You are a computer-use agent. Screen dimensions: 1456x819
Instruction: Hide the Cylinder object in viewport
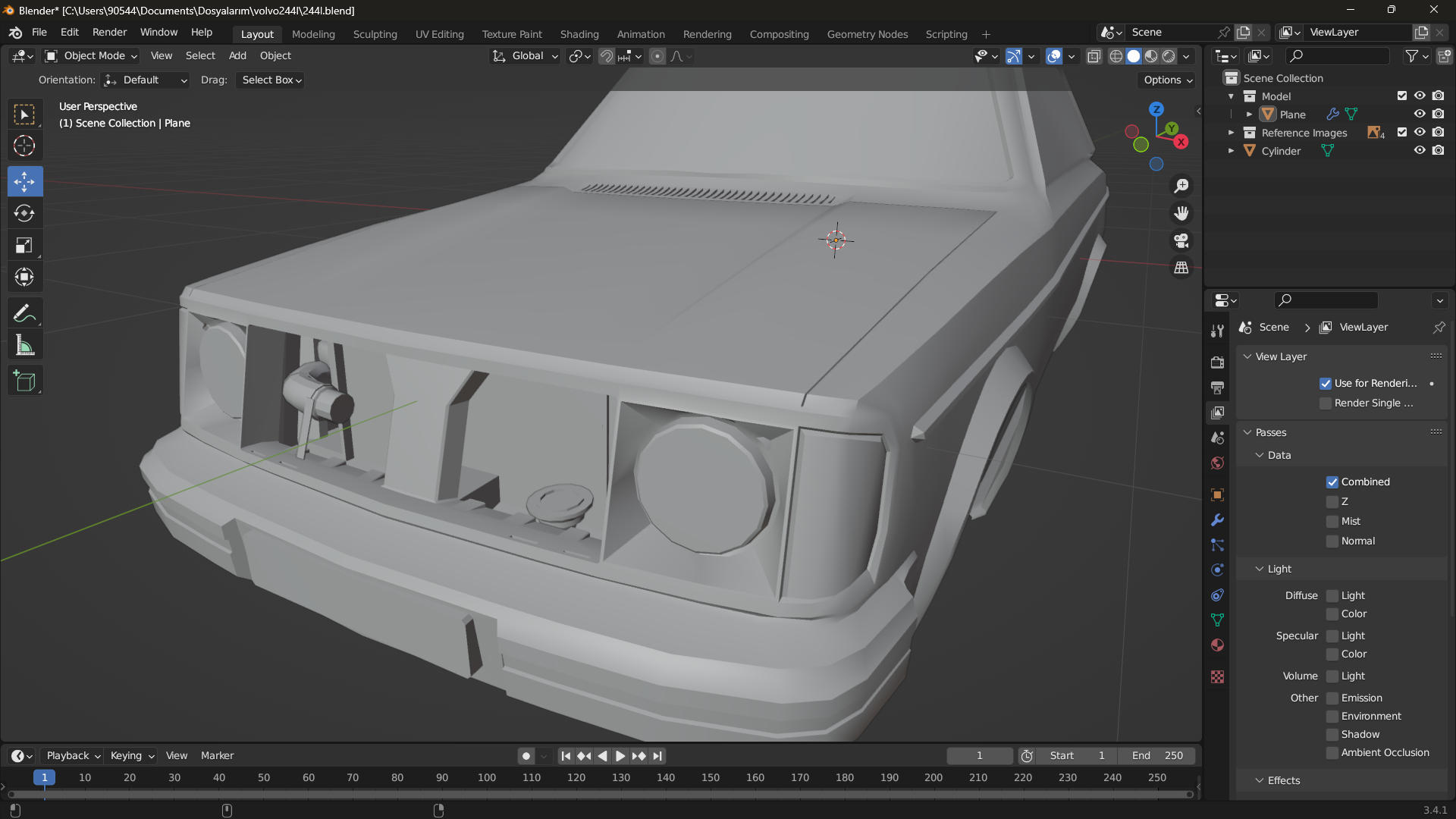pos(1420,151)
